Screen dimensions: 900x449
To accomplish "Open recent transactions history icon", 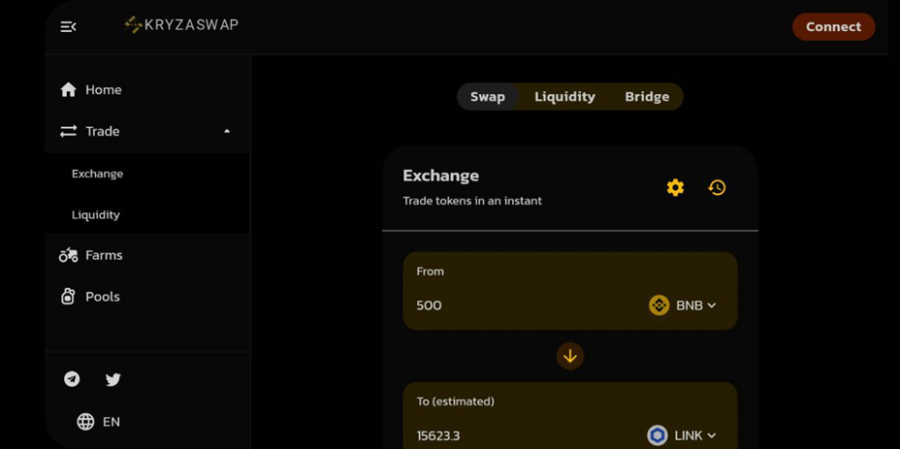I will click(x=717, y=188).
